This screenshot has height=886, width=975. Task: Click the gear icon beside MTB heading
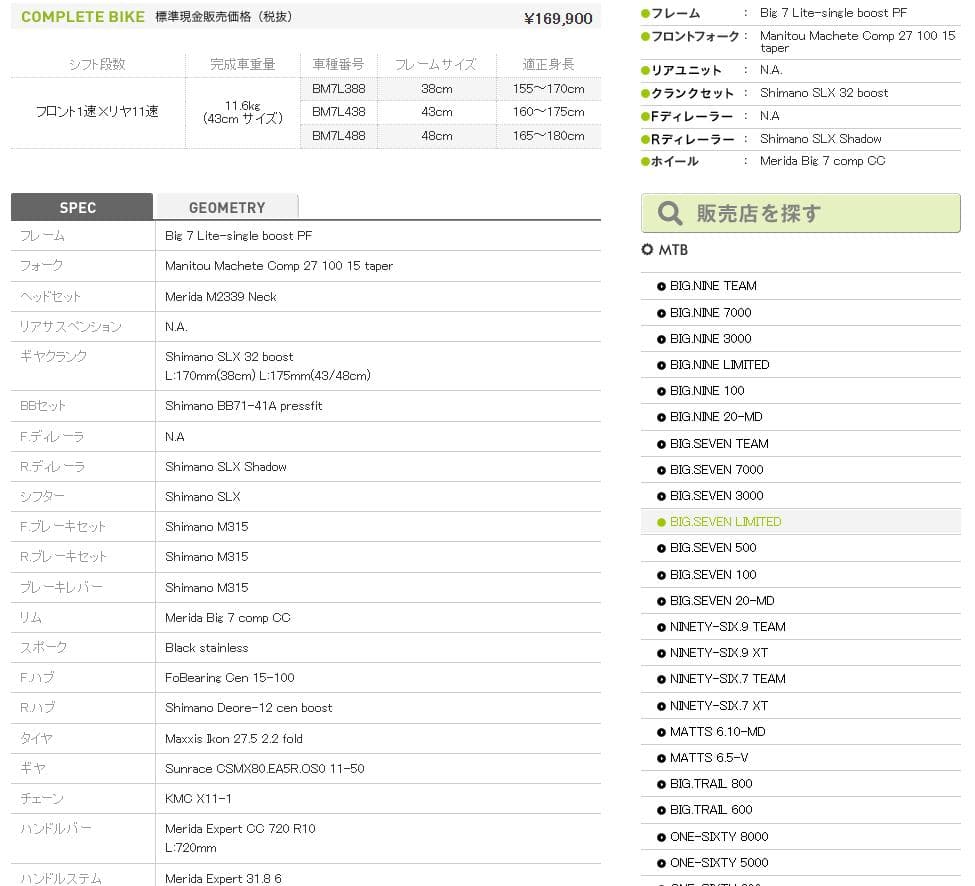point(647,250)
